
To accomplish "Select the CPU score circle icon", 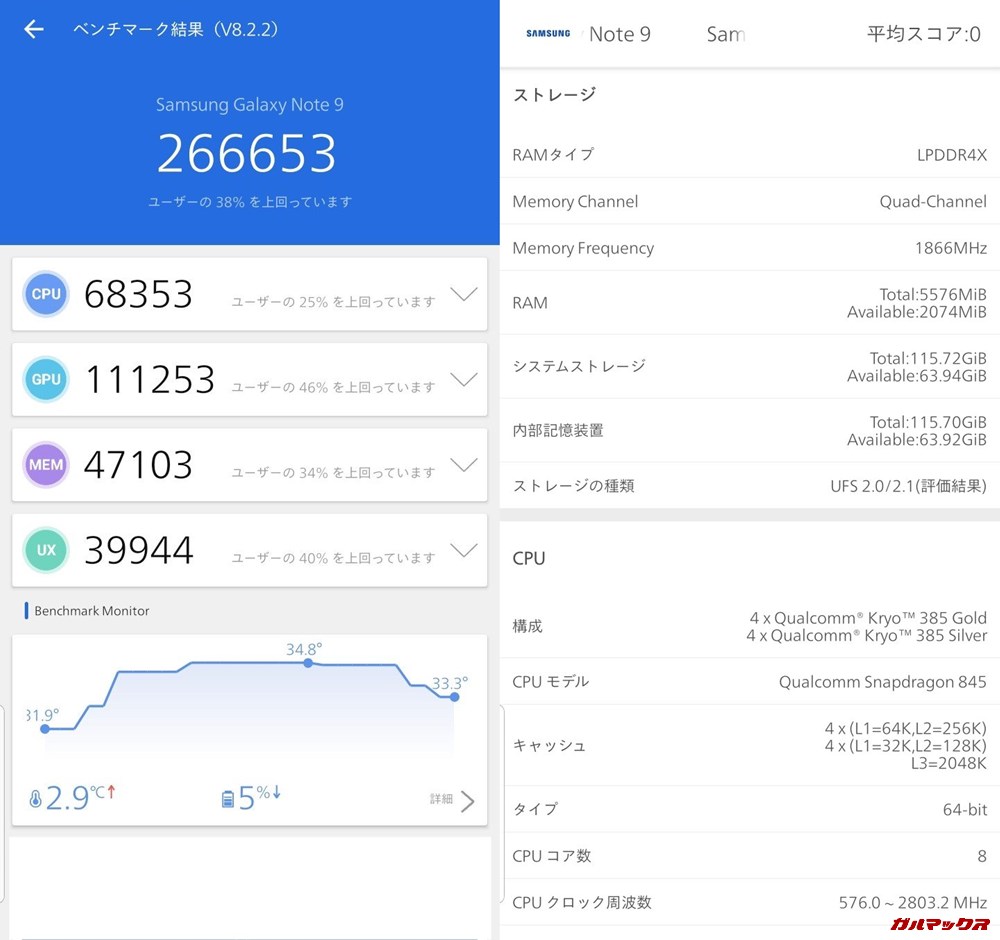I will [45, 294].
